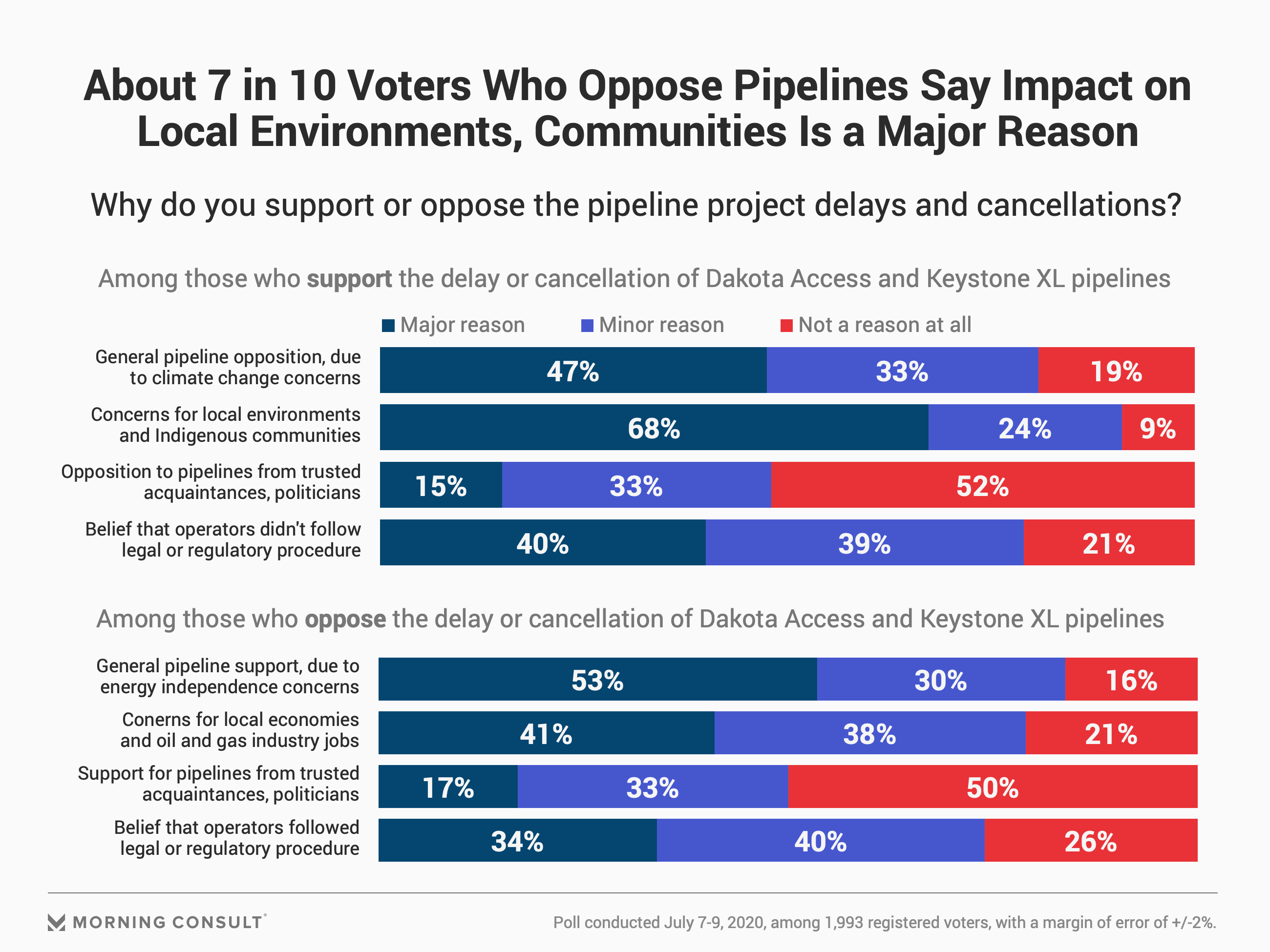The width and height of the screenshot is (1270, 952).
Task: Select the dark blue Major reason legend swatch
Action: pyautogui.click(x=388, y=325)
